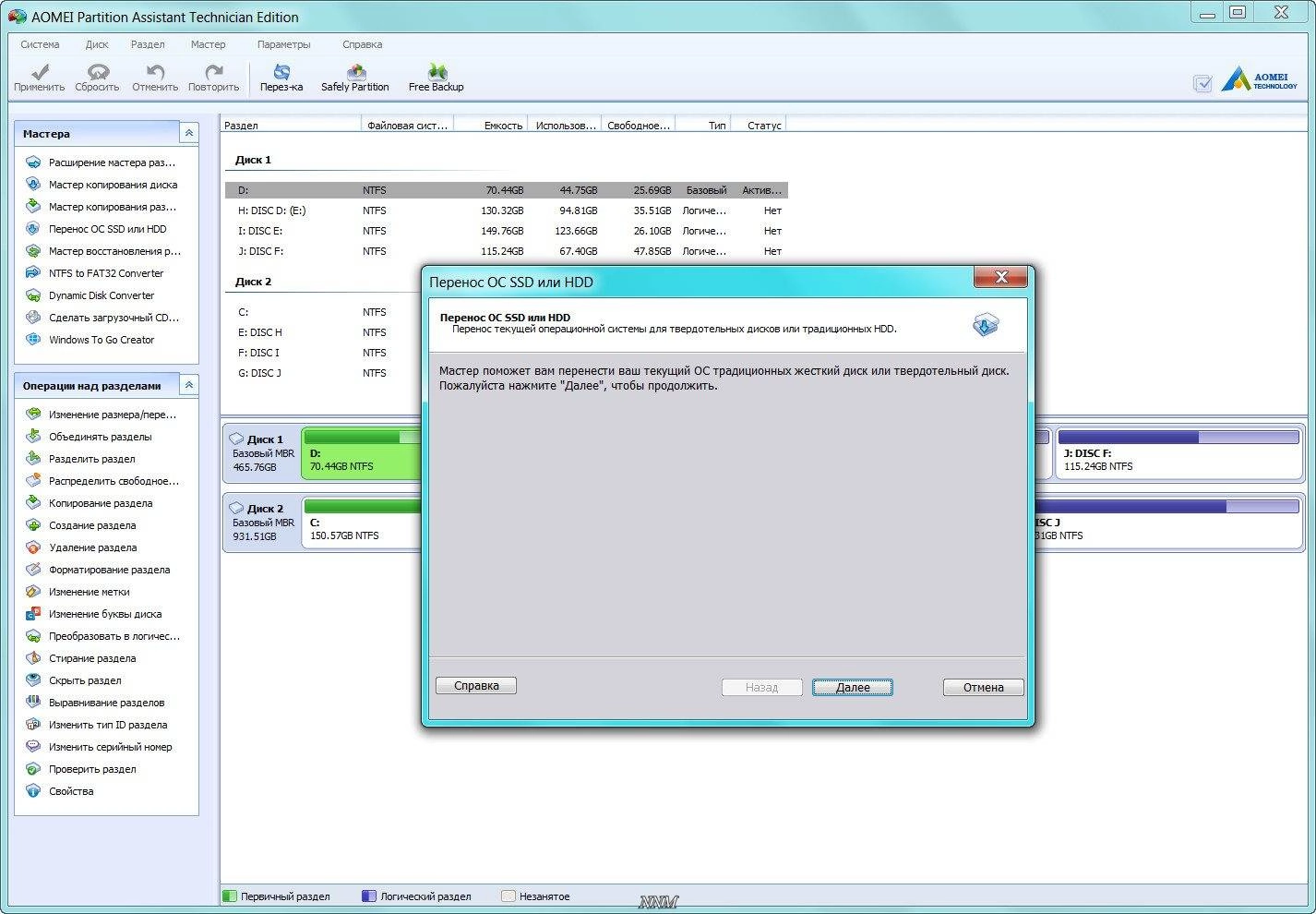This screenshot has width=1316, height=914.
Task: Select C: partition bar on Диск 2
Action: (x=362, y=522)
